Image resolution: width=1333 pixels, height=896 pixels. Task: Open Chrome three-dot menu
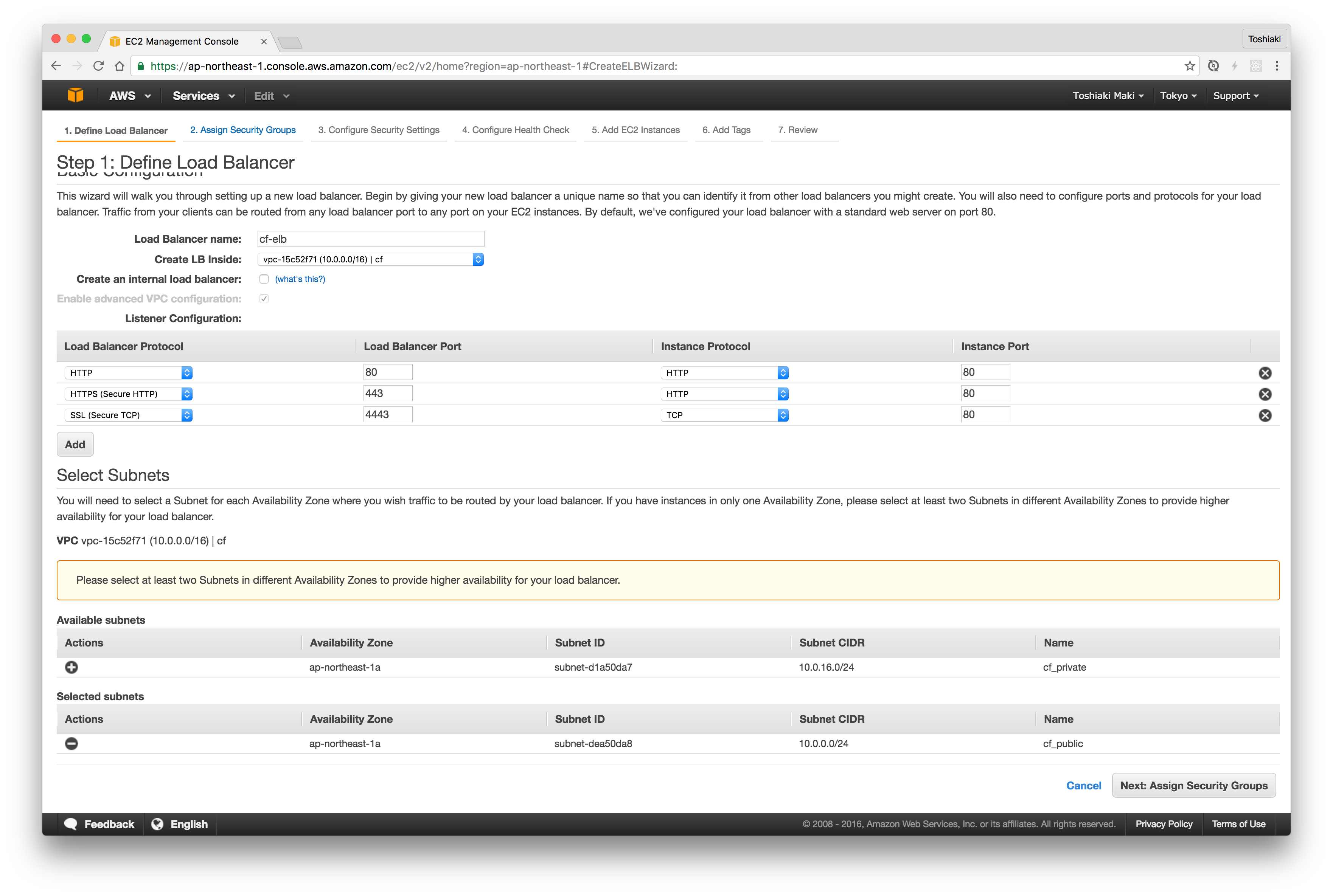pyautogui.click(x=1276, y=66)
